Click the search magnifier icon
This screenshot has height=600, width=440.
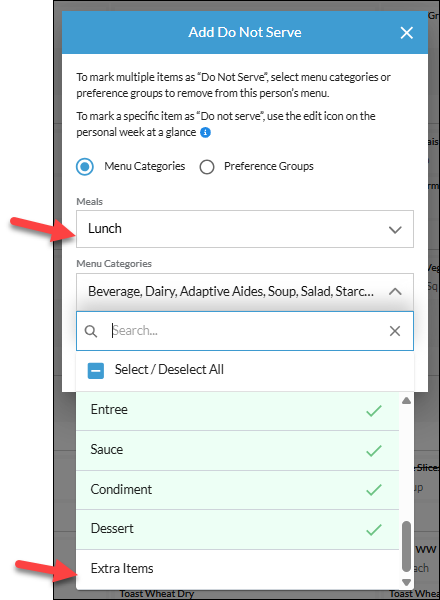tap(91, 331)
